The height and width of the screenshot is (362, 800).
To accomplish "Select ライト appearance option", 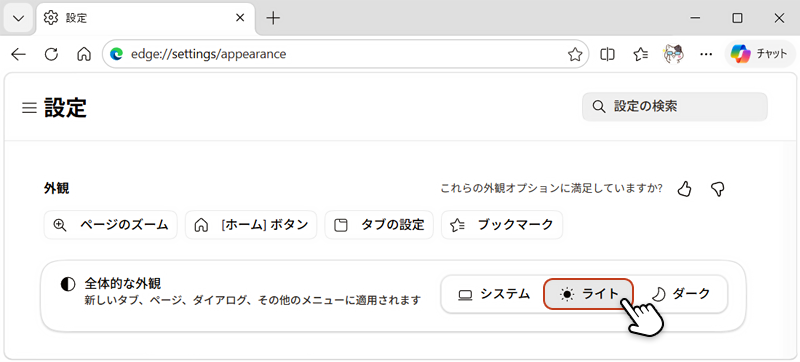I will pyautogui.click(x=589, y=294).
